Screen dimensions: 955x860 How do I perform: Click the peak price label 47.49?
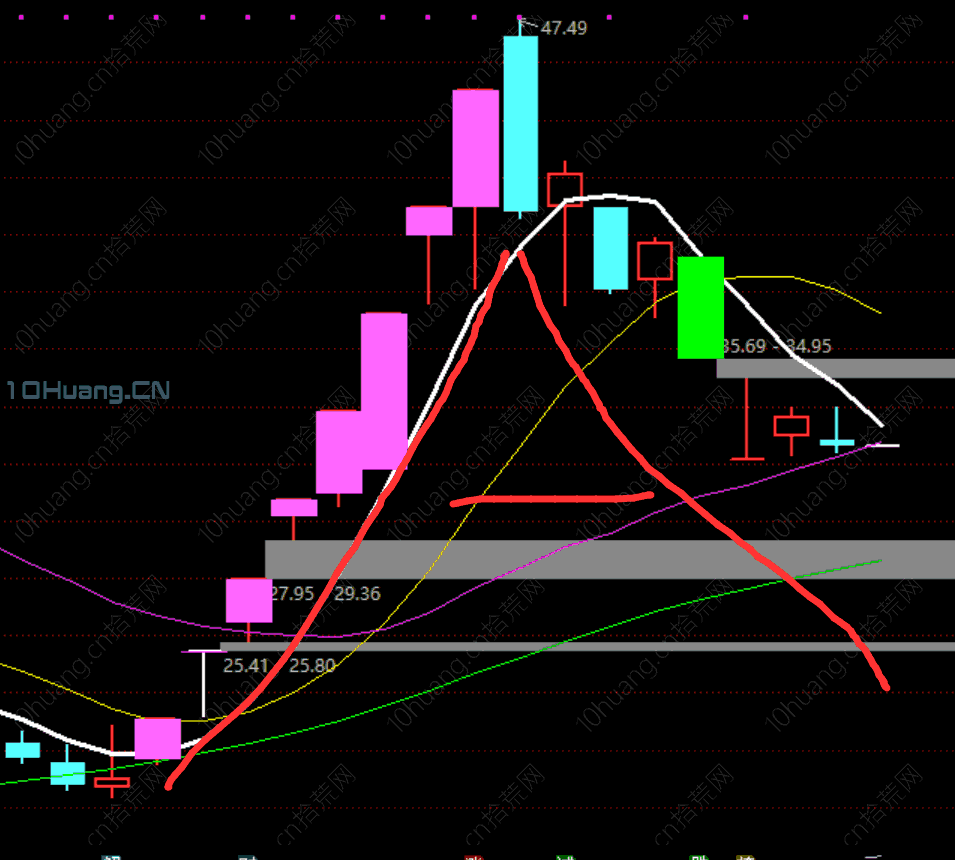point(563,28)
